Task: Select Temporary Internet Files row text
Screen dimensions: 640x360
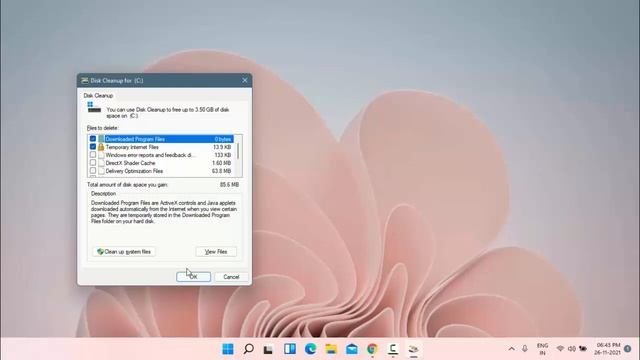Action: [132, 147]
